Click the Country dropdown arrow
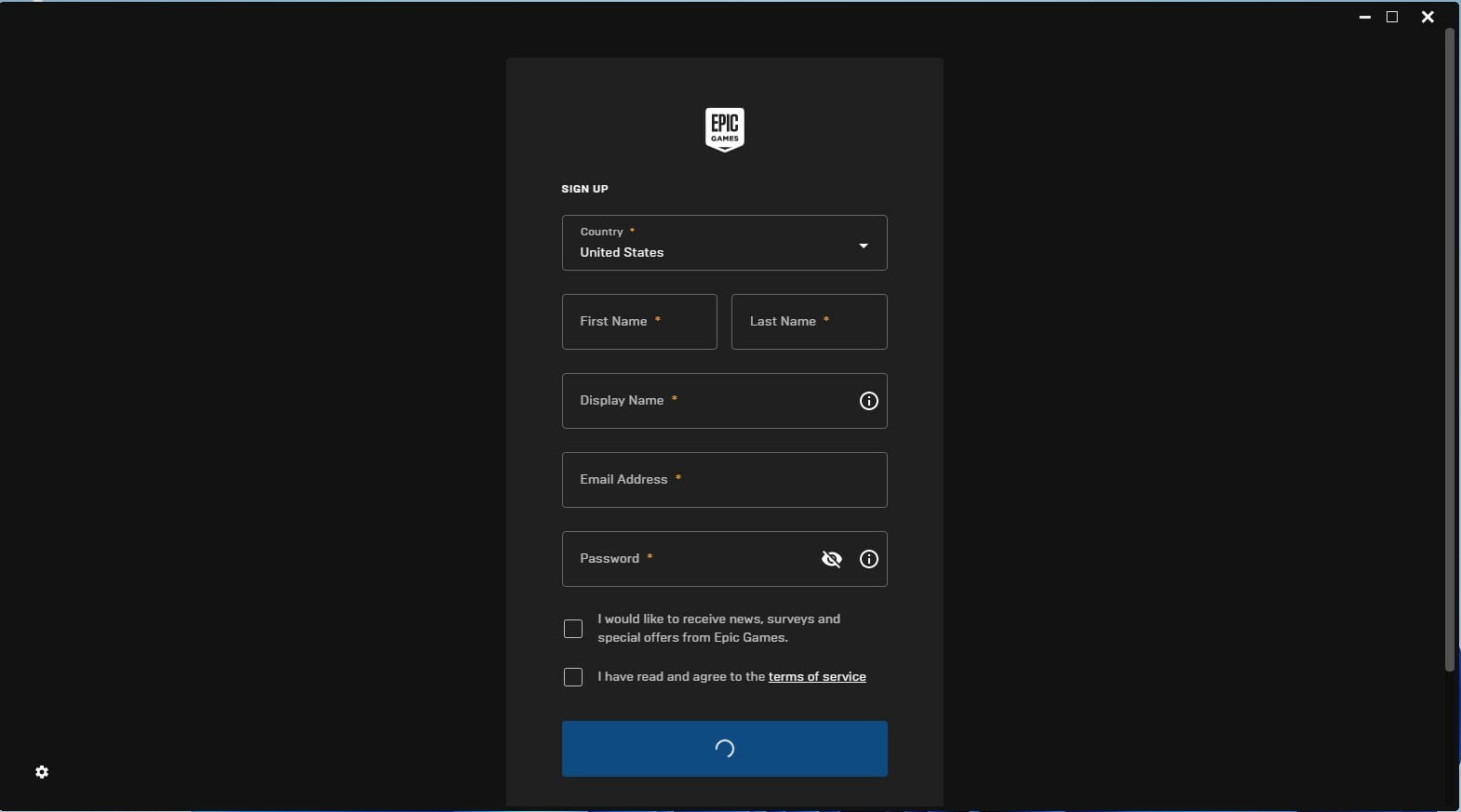Screen dimensions: 1461x812 point(864,246)
